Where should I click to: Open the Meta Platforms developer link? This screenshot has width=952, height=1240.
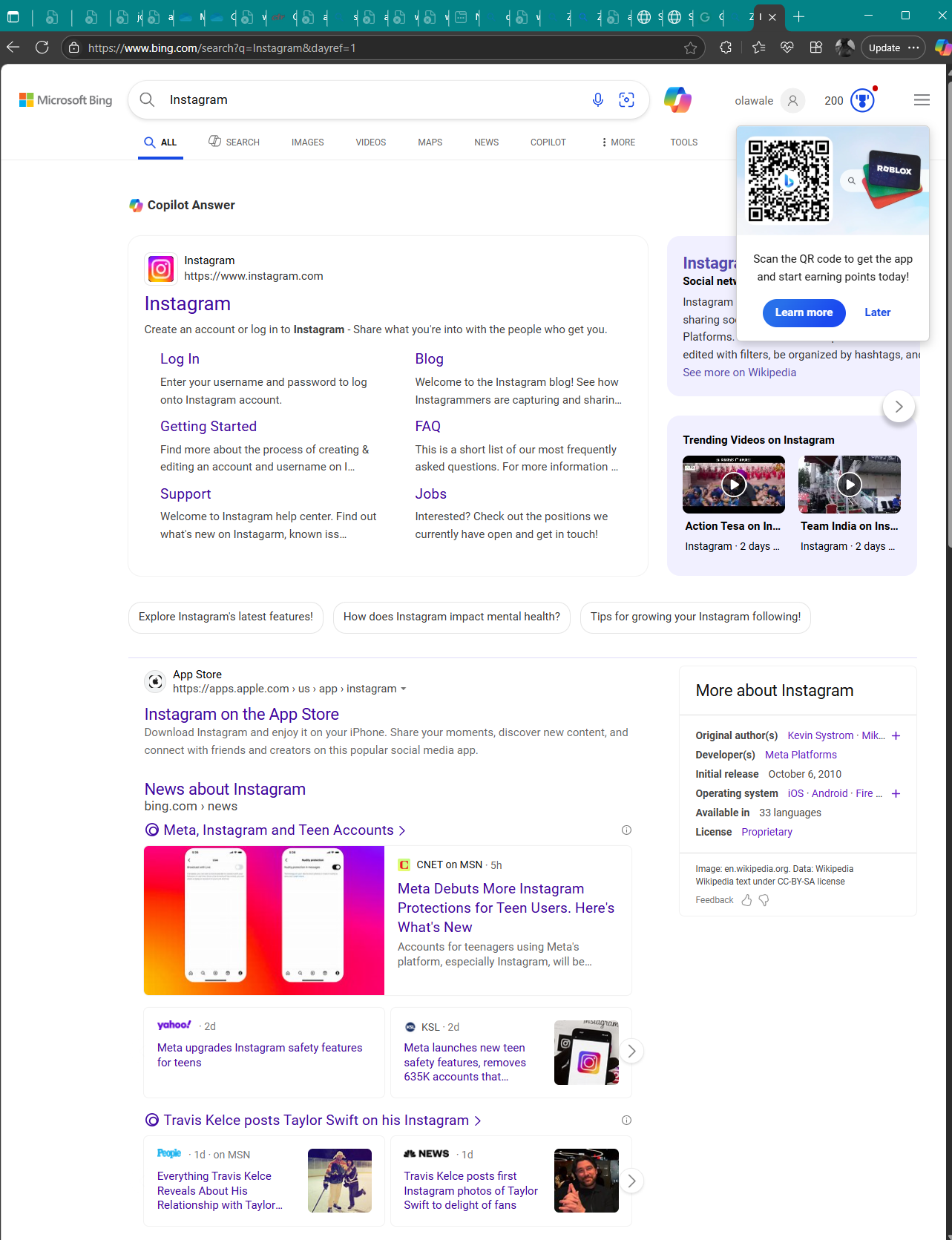click(801, 755)
